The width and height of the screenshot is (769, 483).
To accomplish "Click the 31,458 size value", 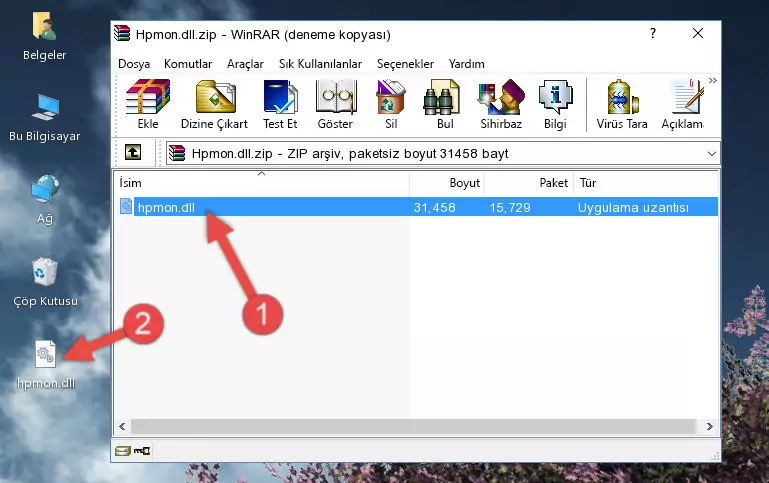I will 434,208.
